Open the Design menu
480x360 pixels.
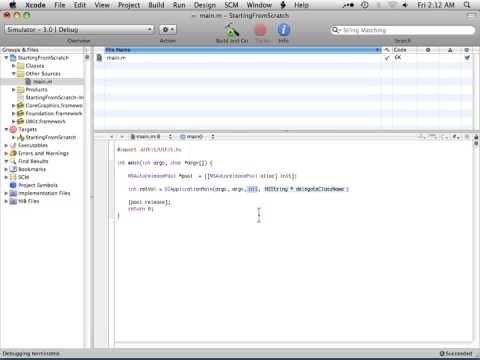205,5
